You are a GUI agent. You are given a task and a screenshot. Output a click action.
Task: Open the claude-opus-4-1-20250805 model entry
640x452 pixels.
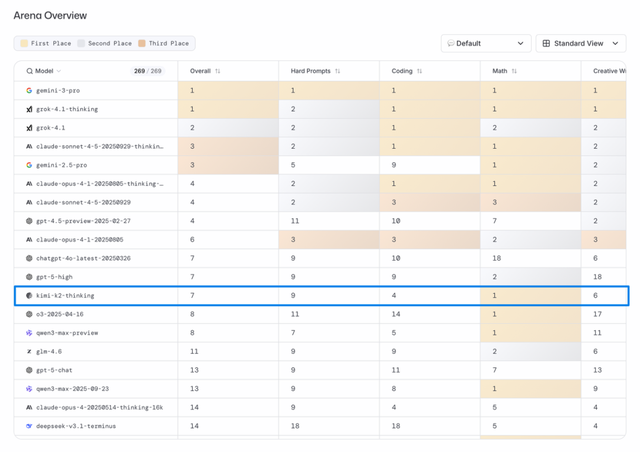tap(80, 240)
